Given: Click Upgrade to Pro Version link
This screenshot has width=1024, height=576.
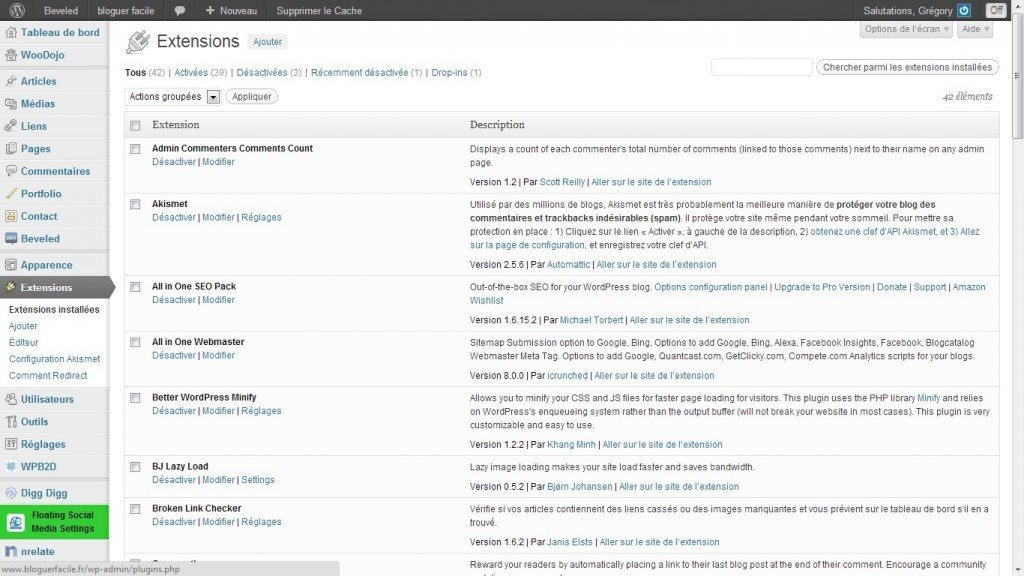Looking at the screenshot, I should pos(822,287).
